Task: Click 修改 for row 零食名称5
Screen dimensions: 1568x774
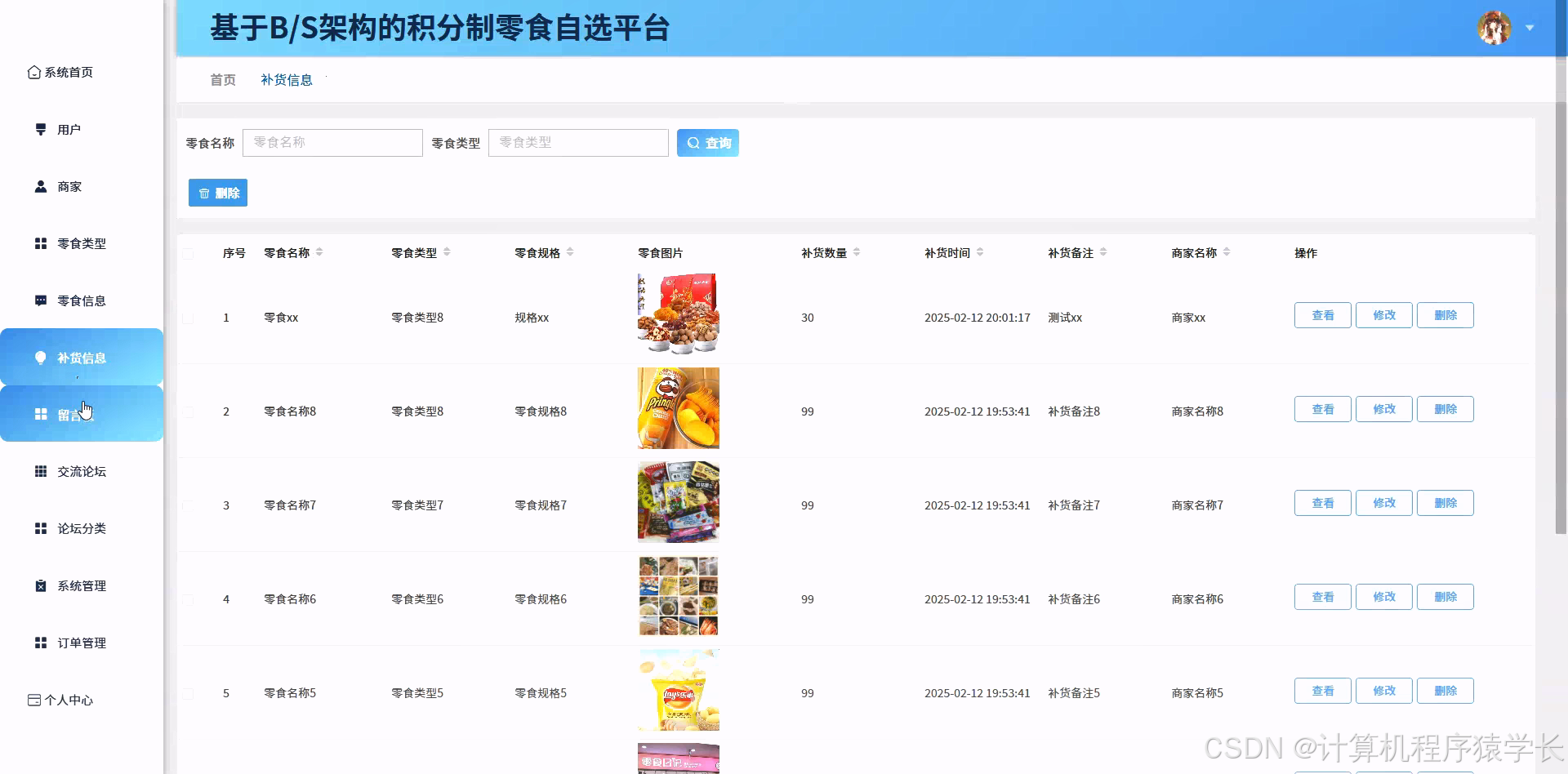Action: pos(1384,691)
